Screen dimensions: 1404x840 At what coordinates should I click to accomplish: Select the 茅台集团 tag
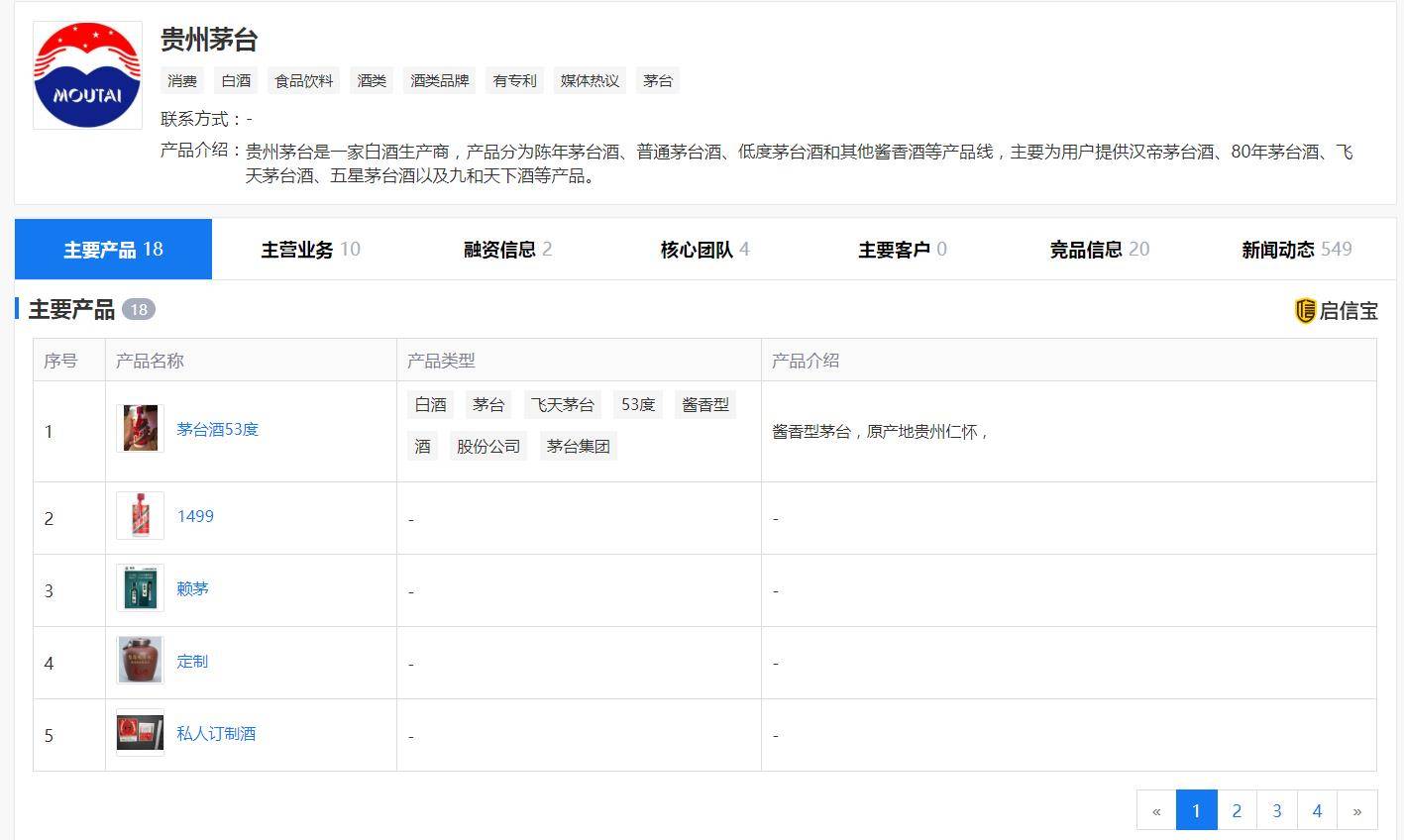[578, 446]
